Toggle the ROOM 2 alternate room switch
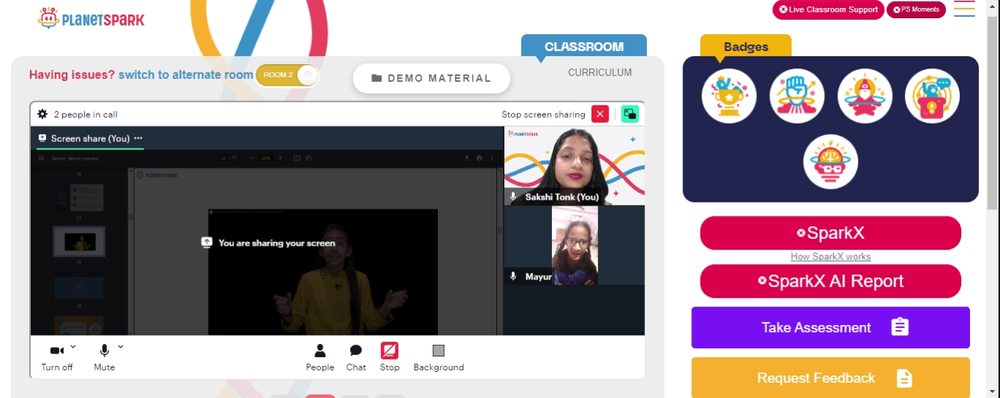Image resolution: width=1000 pixels, height=398 pixels. [287, 75]
